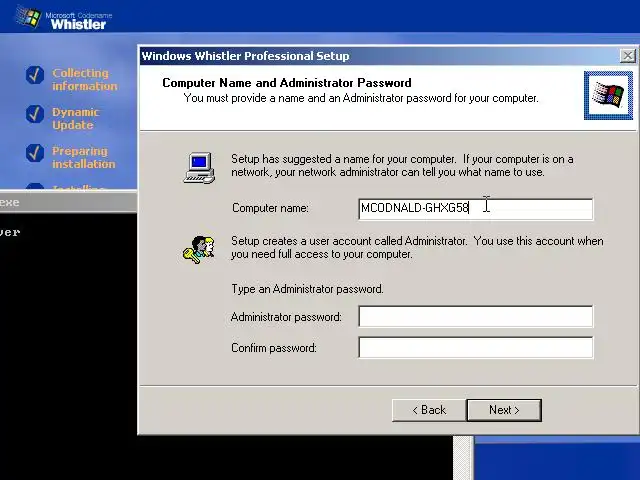Viewport: 640px width, 480px height.
Task: Go back with the Back button
Action: (429, 410)
